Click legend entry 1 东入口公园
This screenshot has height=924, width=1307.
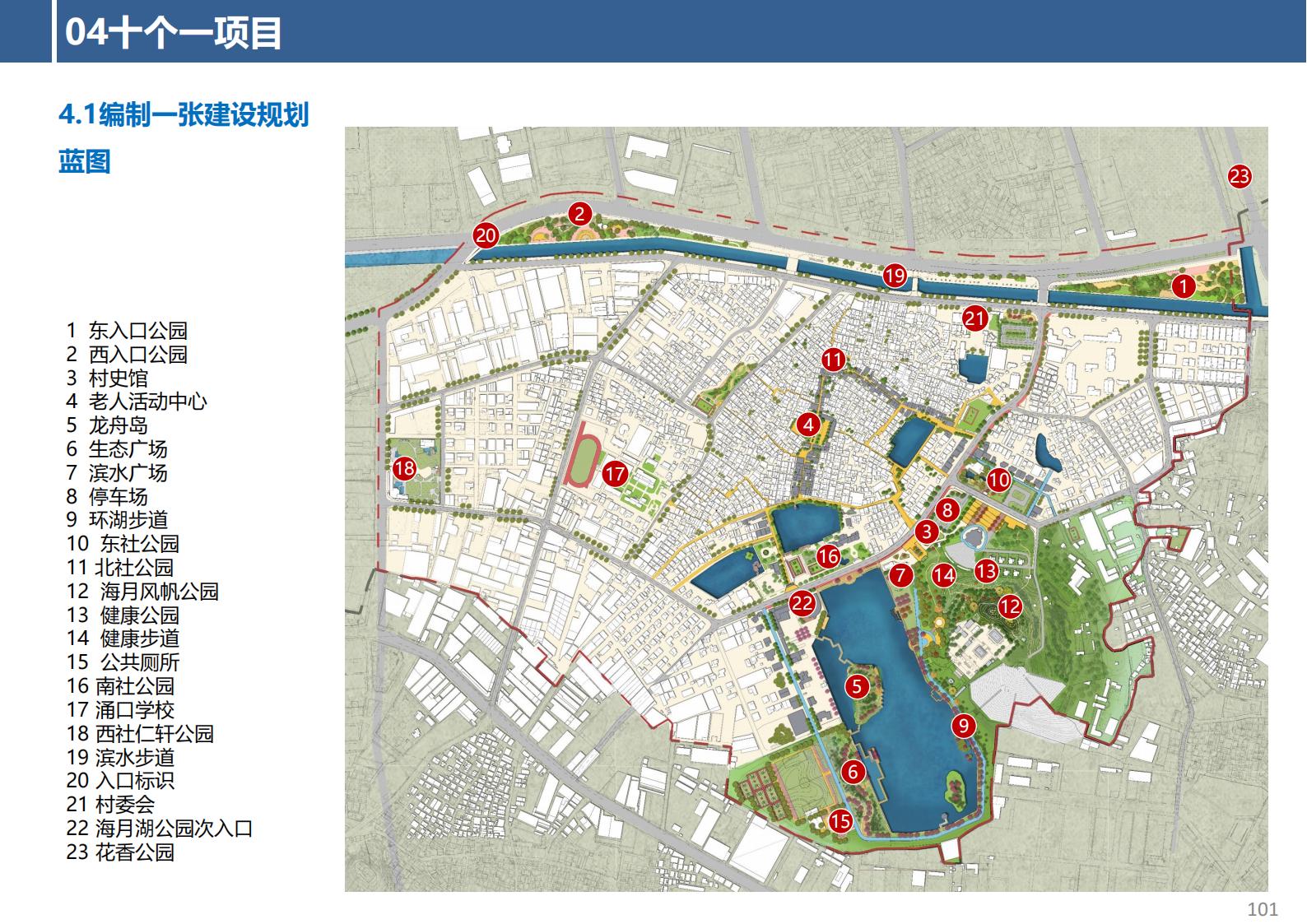click(x=127, y=331)
